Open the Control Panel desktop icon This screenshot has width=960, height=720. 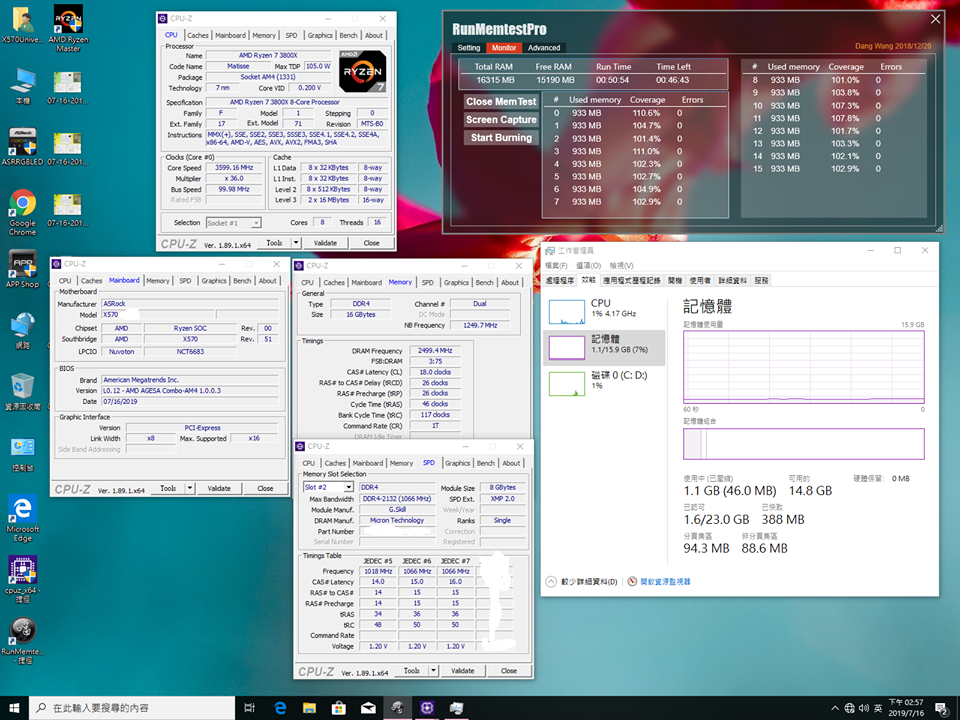[23, 454]
